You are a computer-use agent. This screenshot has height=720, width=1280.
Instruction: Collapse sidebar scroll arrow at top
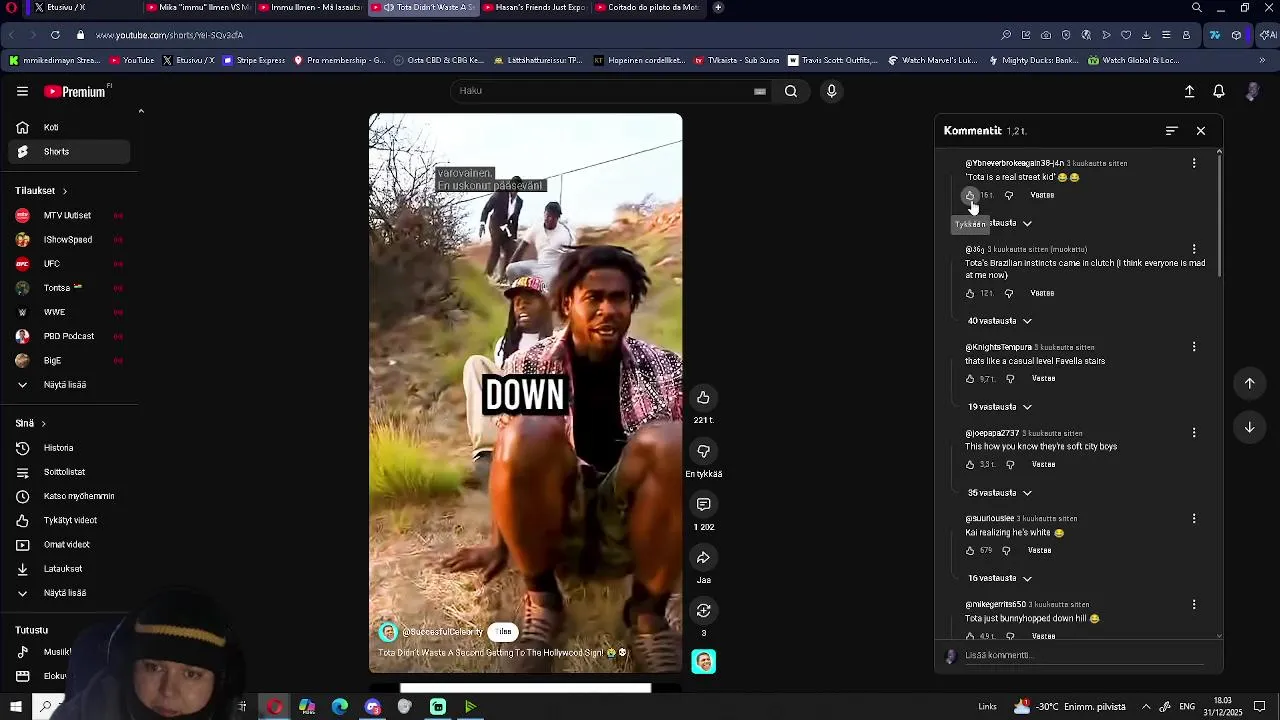[141, 111]
